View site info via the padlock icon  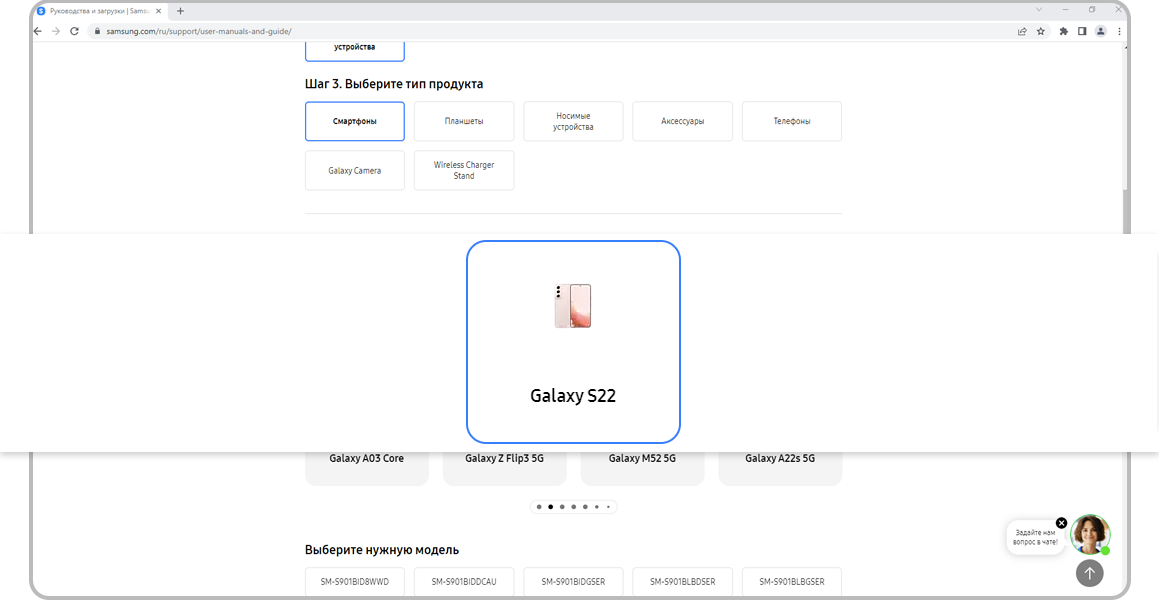pyautogui.click(x=96, y=31)
